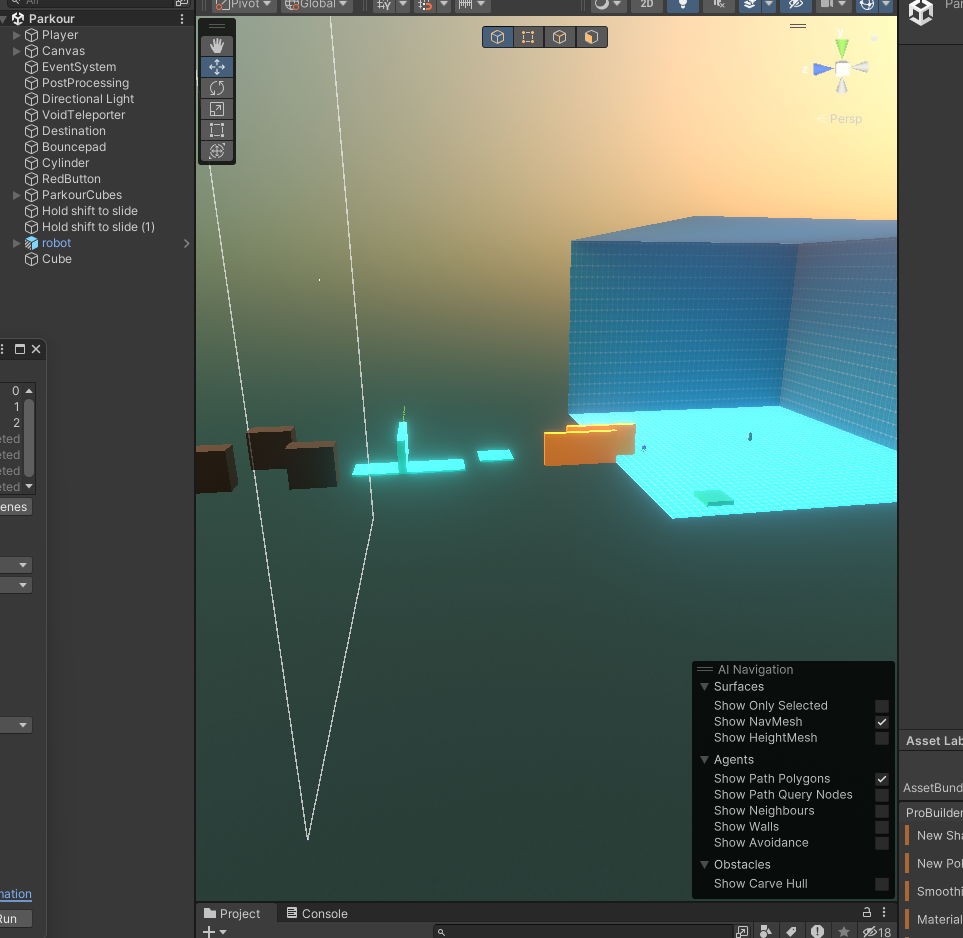Image resolution: width=963 pixels, height=938 pixels.
Task: Toggle scene effects layers icon
Action: coord(749,5)
